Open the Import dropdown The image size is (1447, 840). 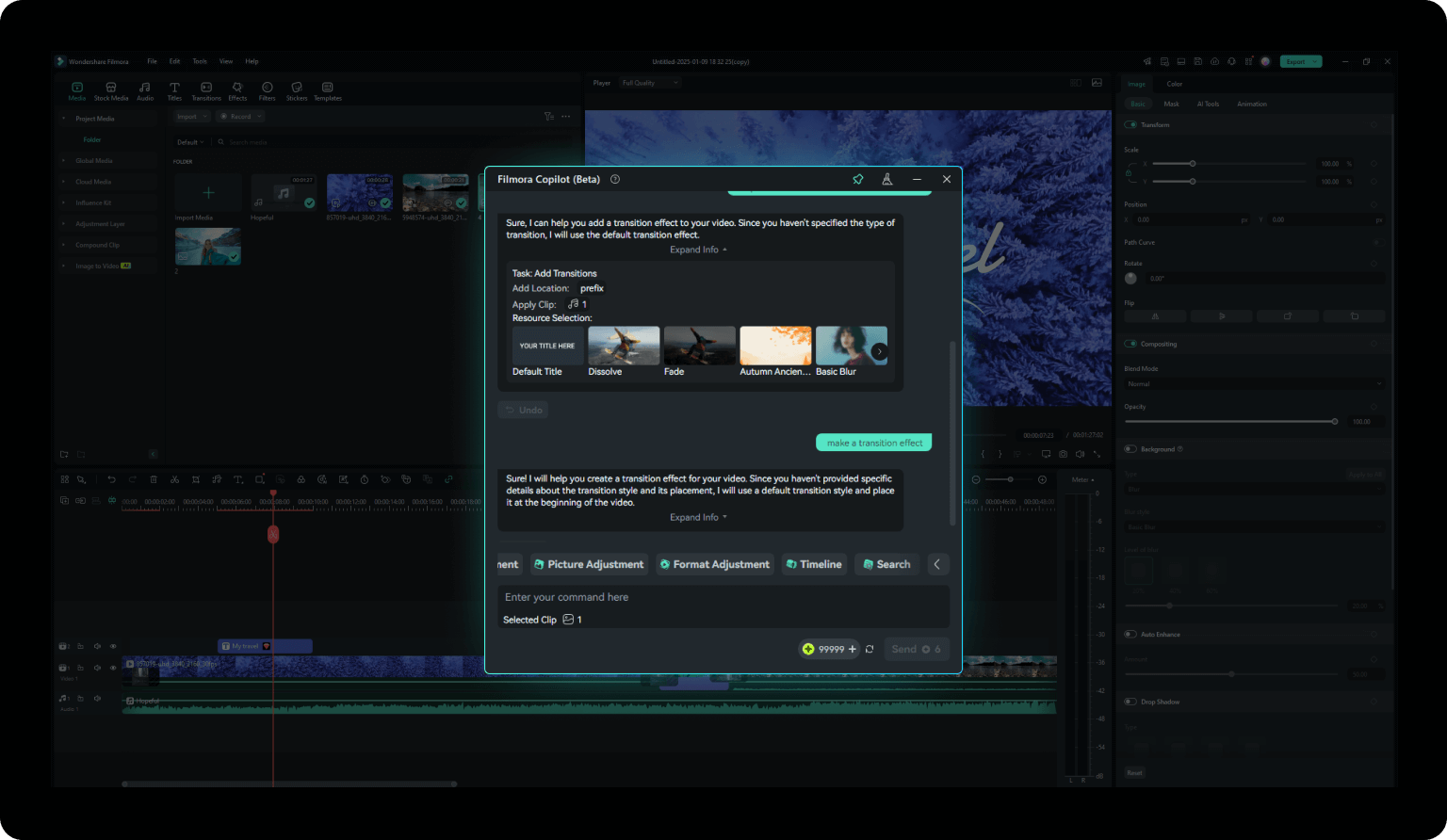[x=192, y=117]
